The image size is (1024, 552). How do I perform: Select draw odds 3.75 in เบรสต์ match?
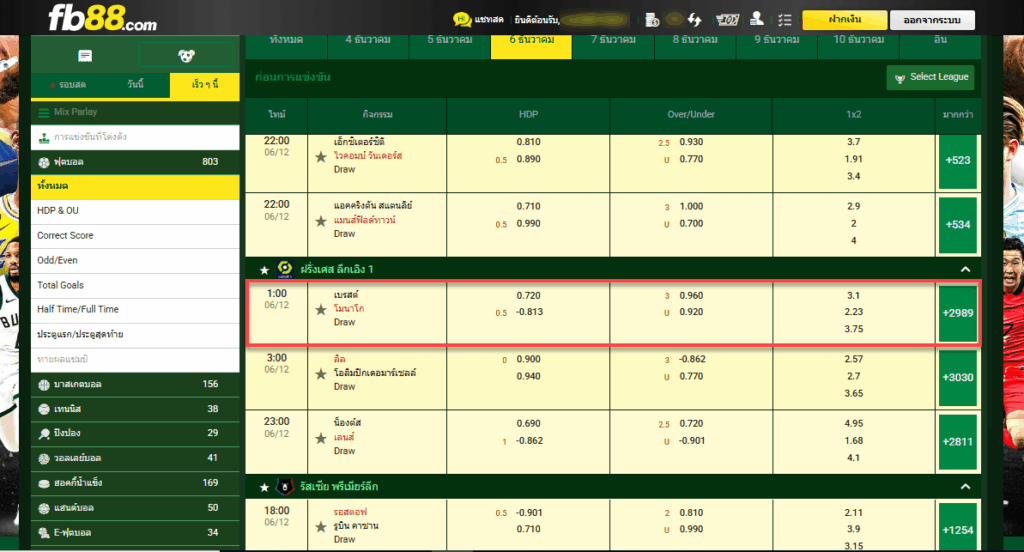[854, 329]
